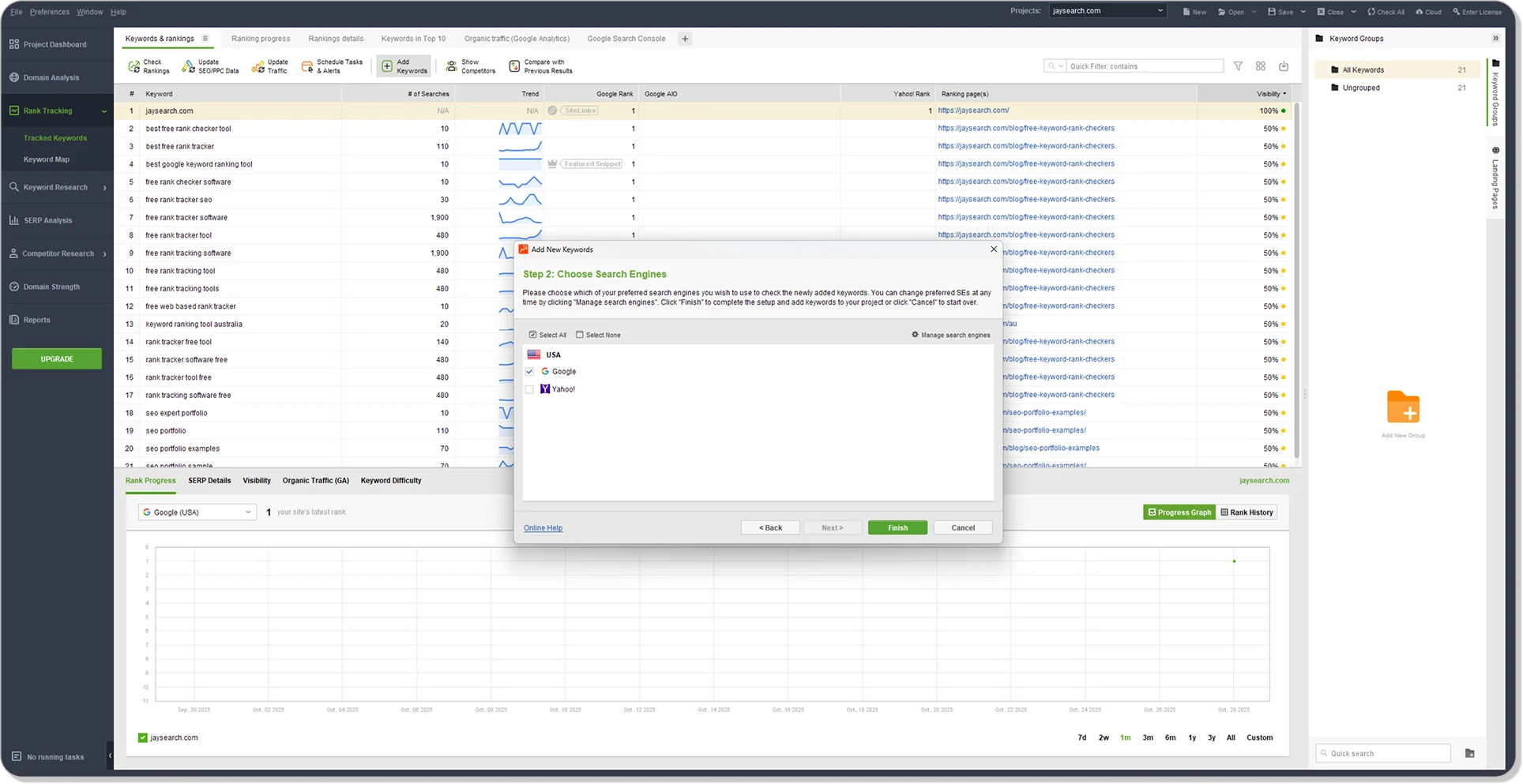Close the Add New Keywords dialog

(994, 249)
